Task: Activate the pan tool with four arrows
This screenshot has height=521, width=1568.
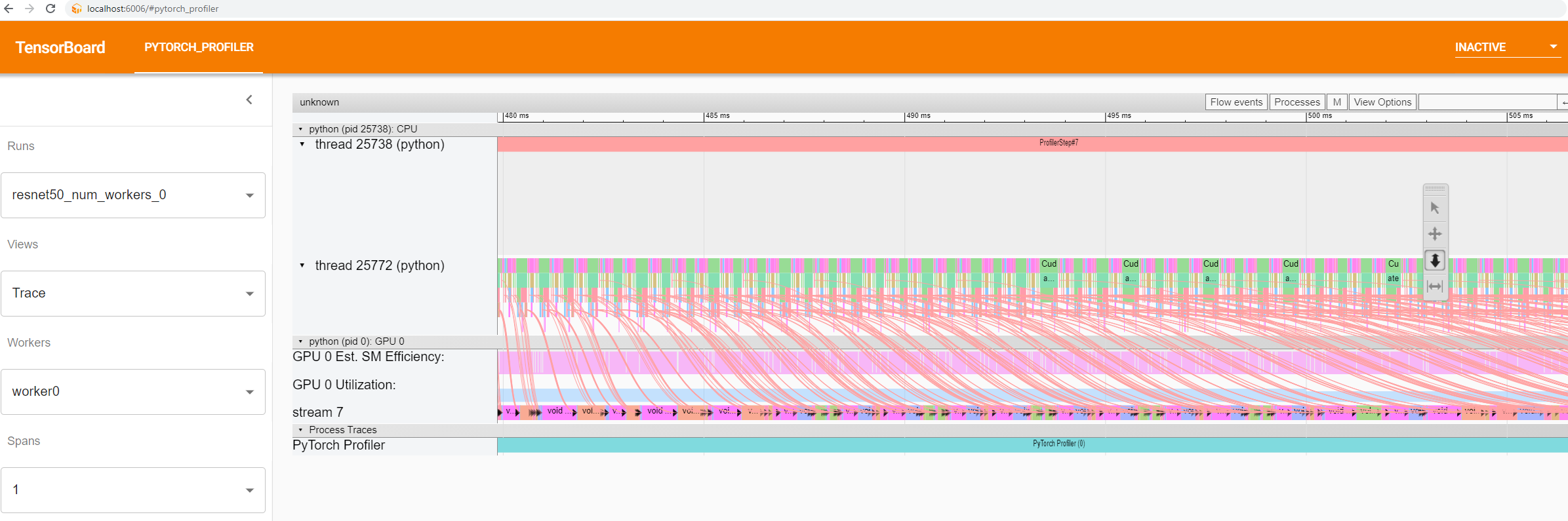Action: [x=1435, y=234]
